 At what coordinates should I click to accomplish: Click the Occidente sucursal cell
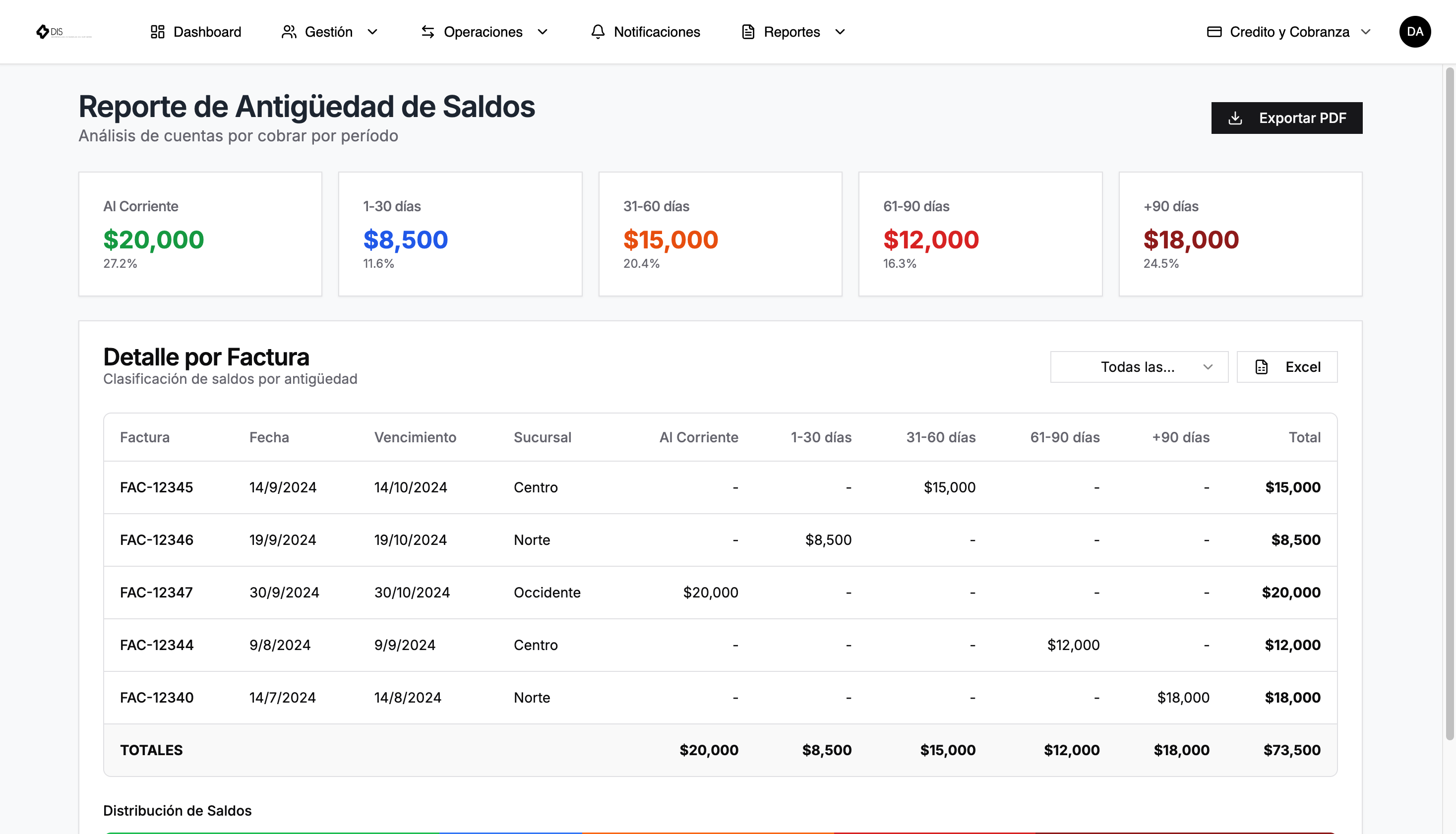(547, 592)
